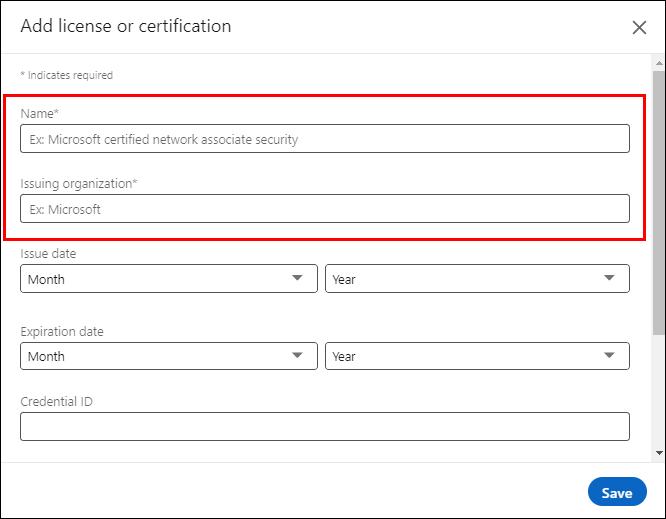Click the Issue date Year dropdown arrow

coord(609,279)
